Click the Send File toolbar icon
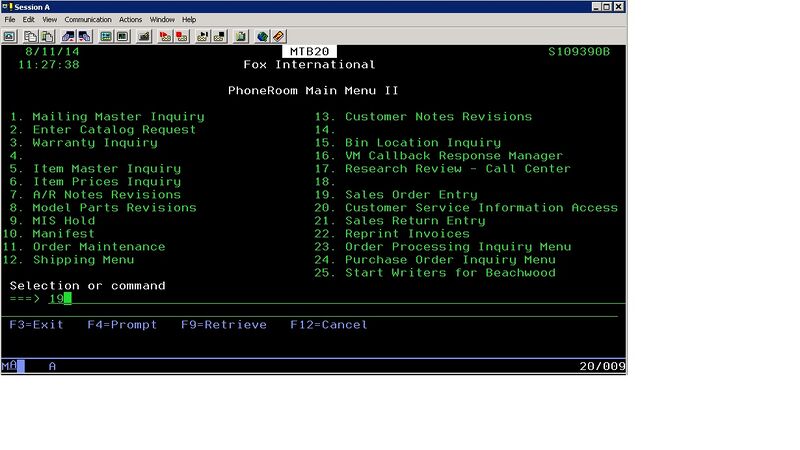 (69, 36)
